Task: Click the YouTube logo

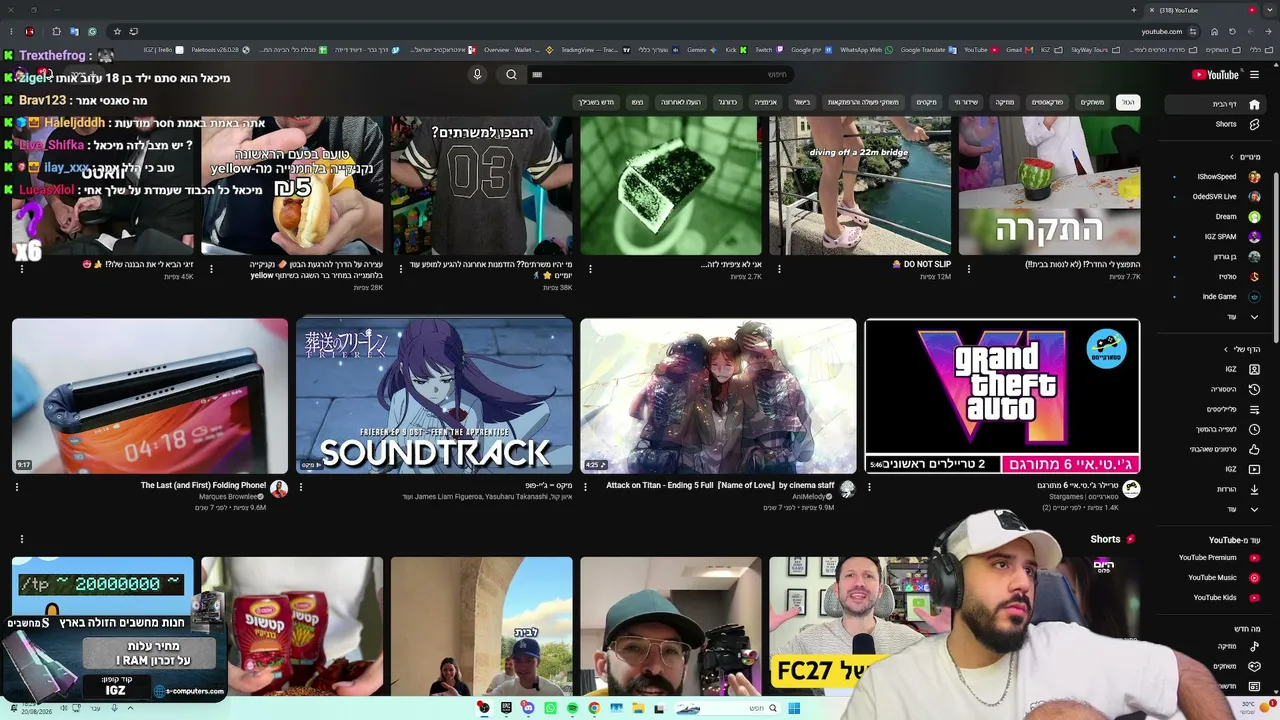Action: pos(1215,75)
